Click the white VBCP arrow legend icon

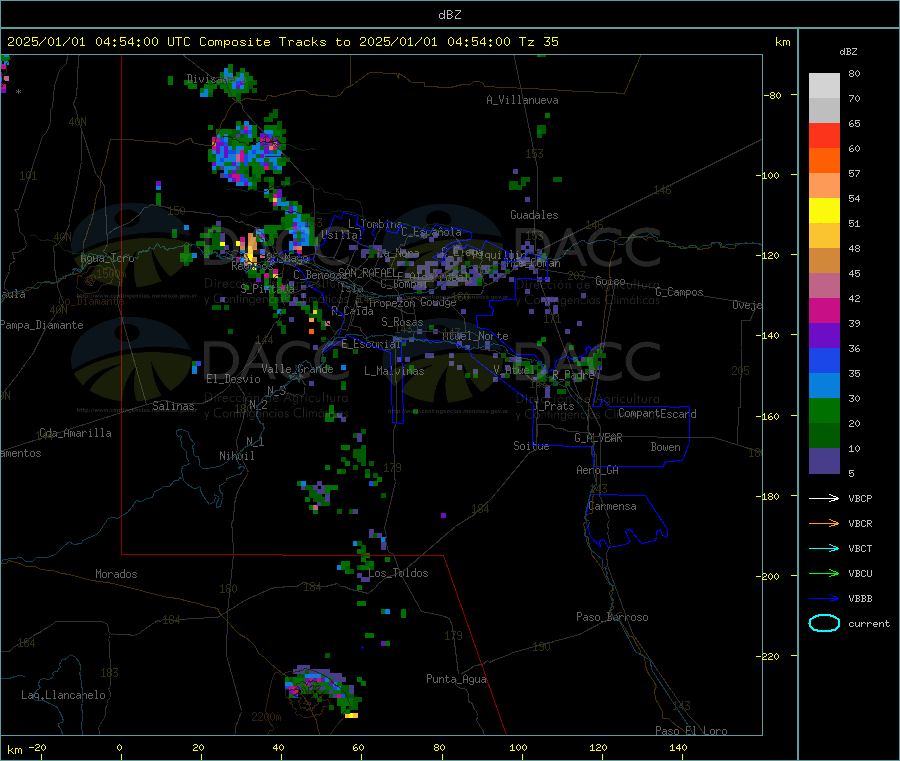[824, 498]
